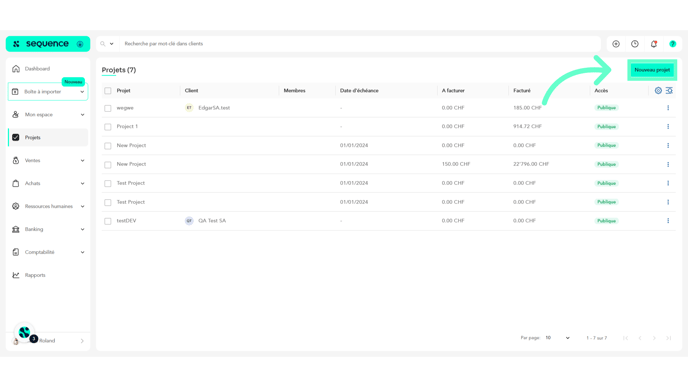Open the user profile arrow beside Roland

(x=82, y=341)
